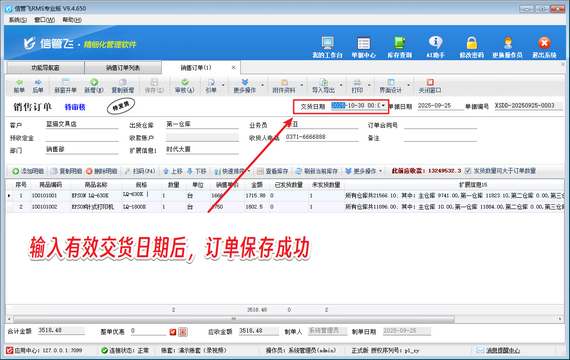
Task: Switch to 功能导航窗 tab
Action: pos(45,68)
